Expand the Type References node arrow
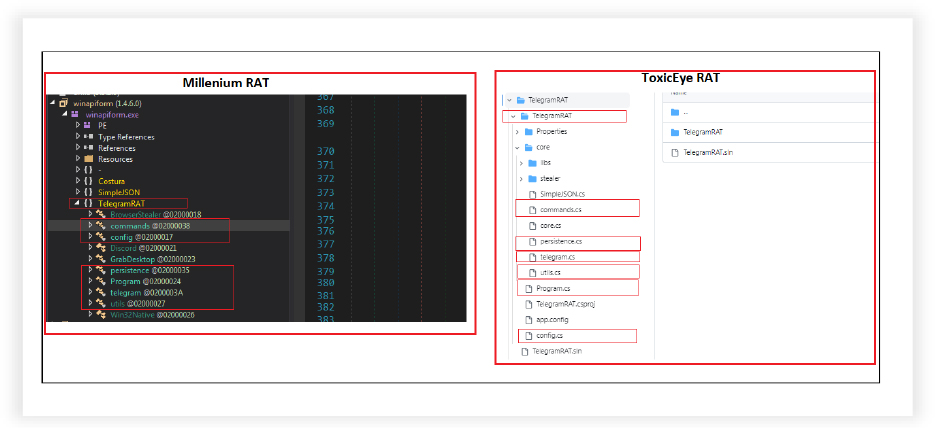This screenshot has height=428, width=935. [78, 137]
